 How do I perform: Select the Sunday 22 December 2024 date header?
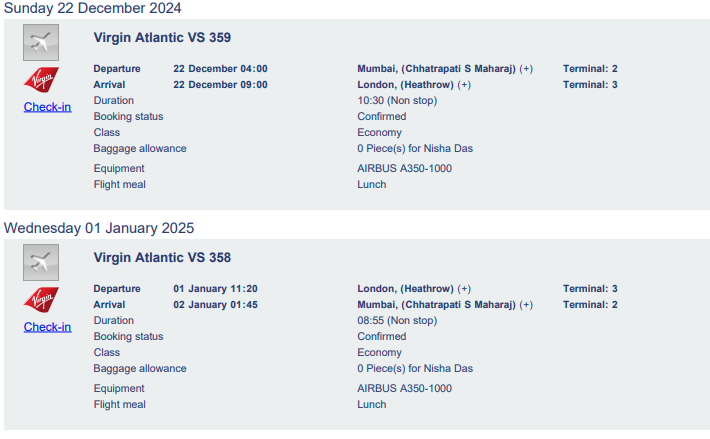coord(93,8)
